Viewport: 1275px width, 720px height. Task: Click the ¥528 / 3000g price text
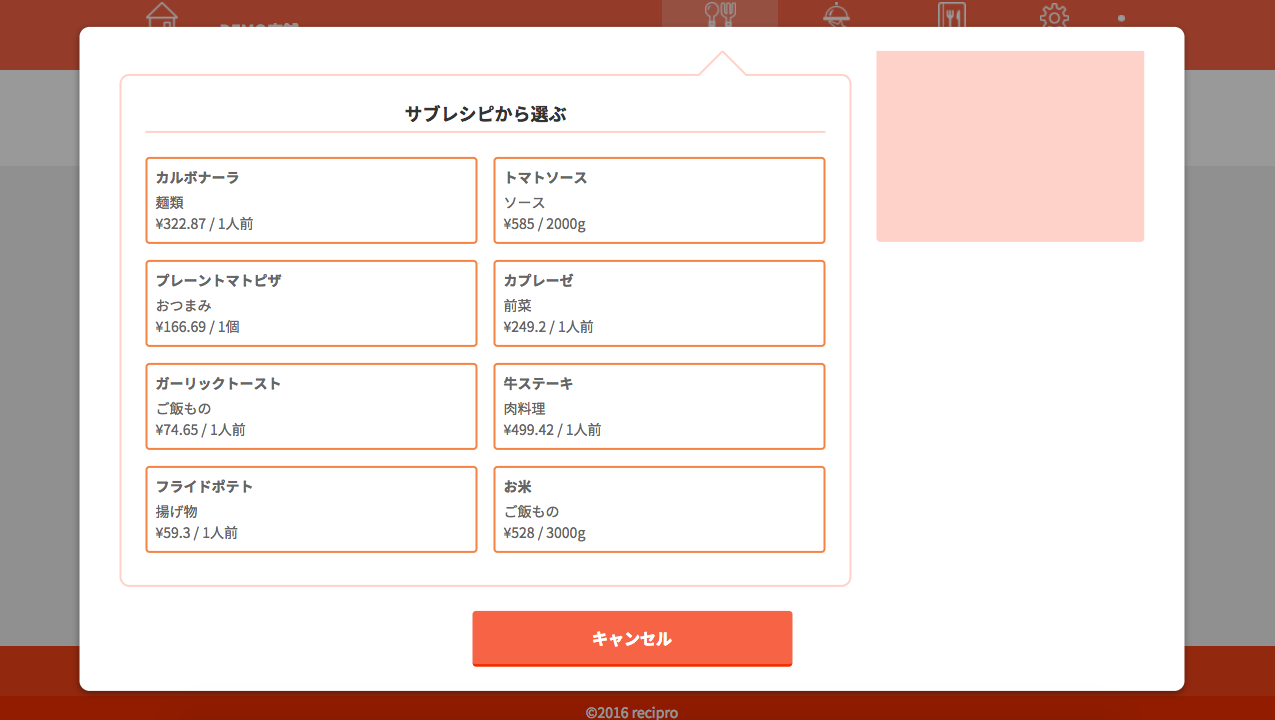544,533
